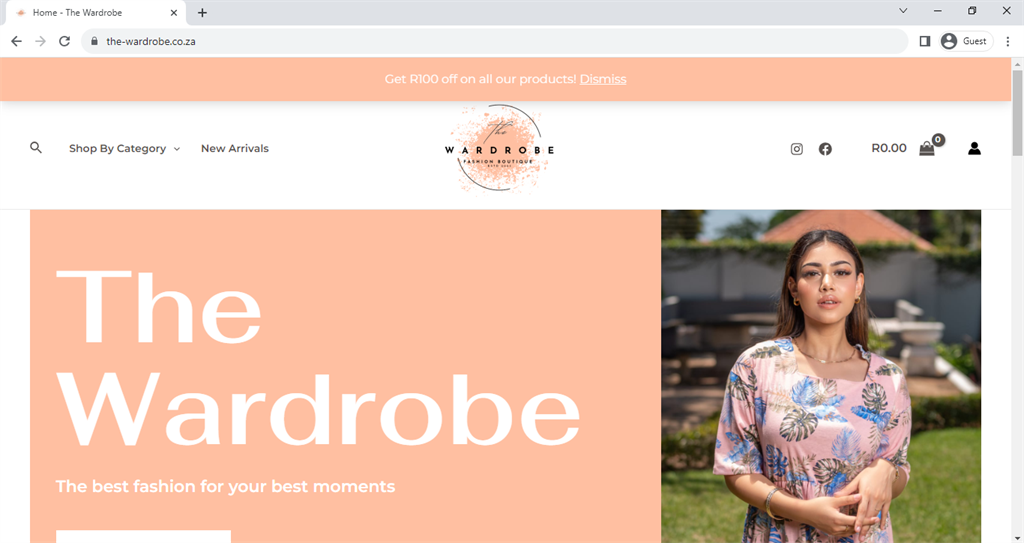Screen dimensions: 1024x543
Task: Open a new browser tab
Action: click(202, 12)
